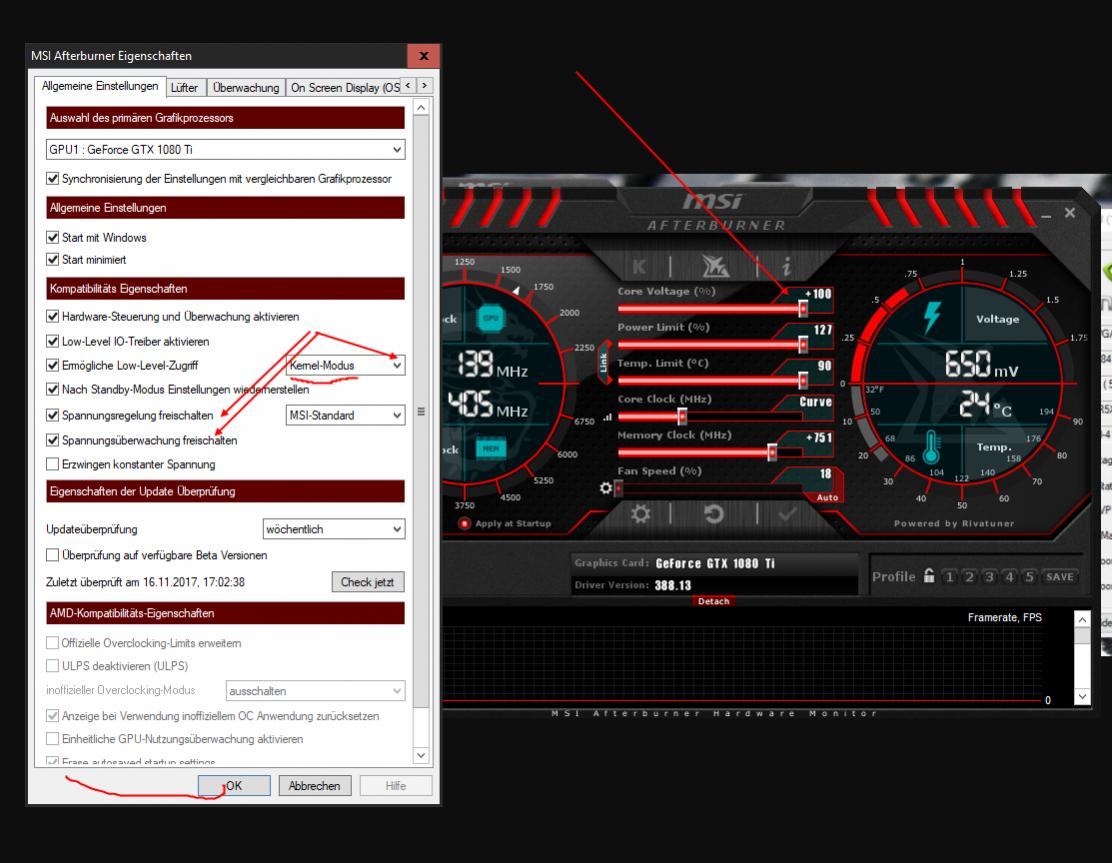The height and width of the screenshot is (863, 1112).
Task: Select profile slot 4
Action: (x=1009, y=577)
